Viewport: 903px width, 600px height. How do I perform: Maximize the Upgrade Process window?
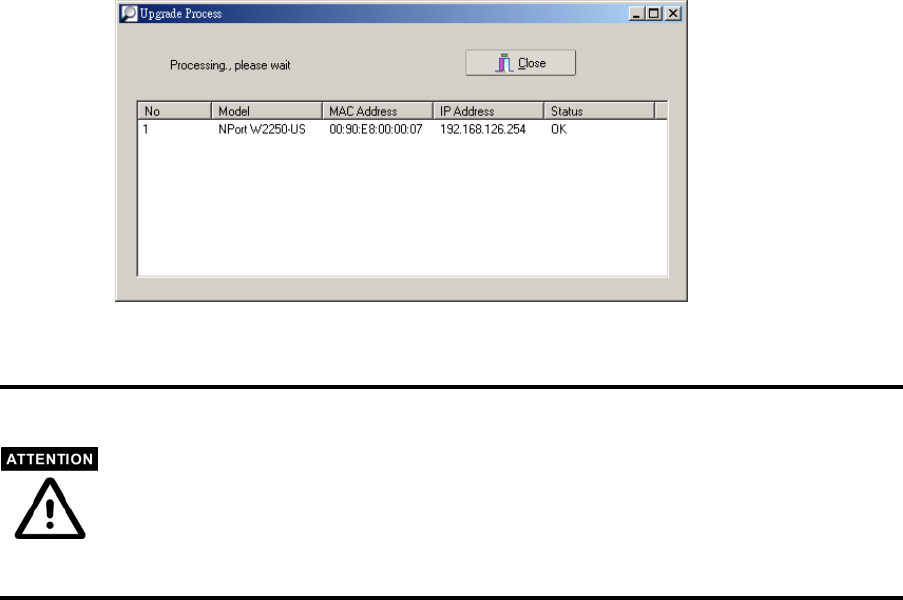[654, 13]
